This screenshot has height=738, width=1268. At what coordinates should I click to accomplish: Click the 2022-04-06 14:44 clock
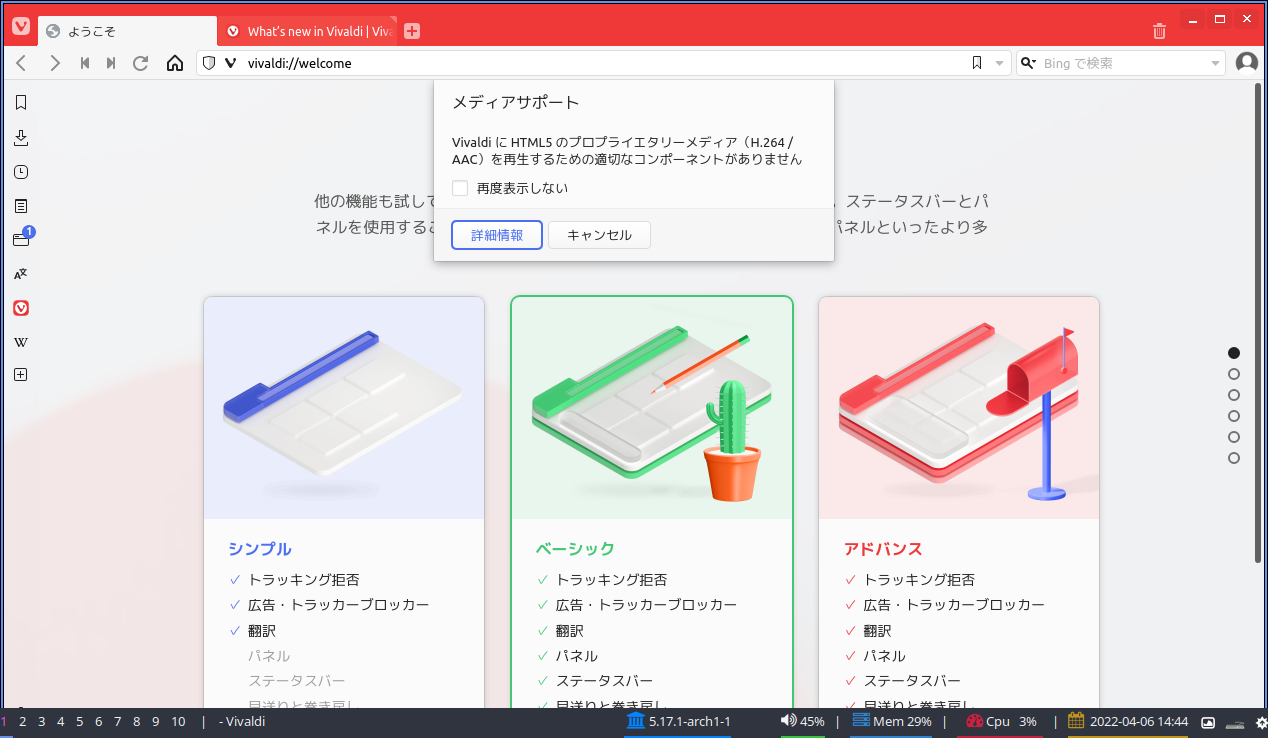pyautogui.click(x=1128, y=721)
